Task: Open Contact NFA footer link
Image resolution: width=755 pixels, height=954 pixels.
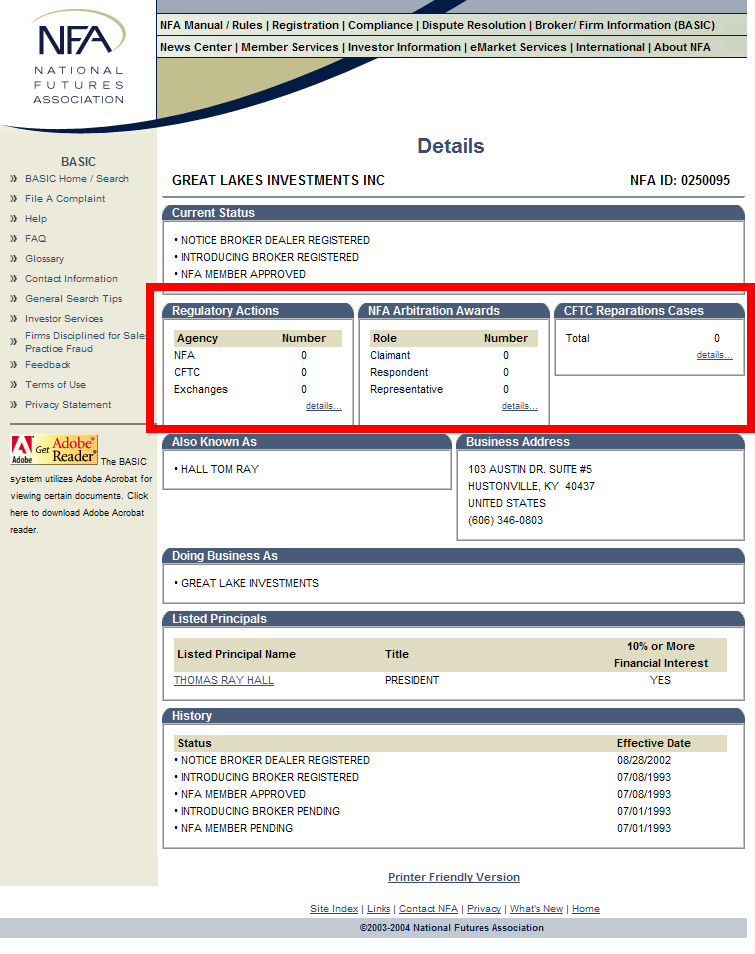Action: [428, 909]
